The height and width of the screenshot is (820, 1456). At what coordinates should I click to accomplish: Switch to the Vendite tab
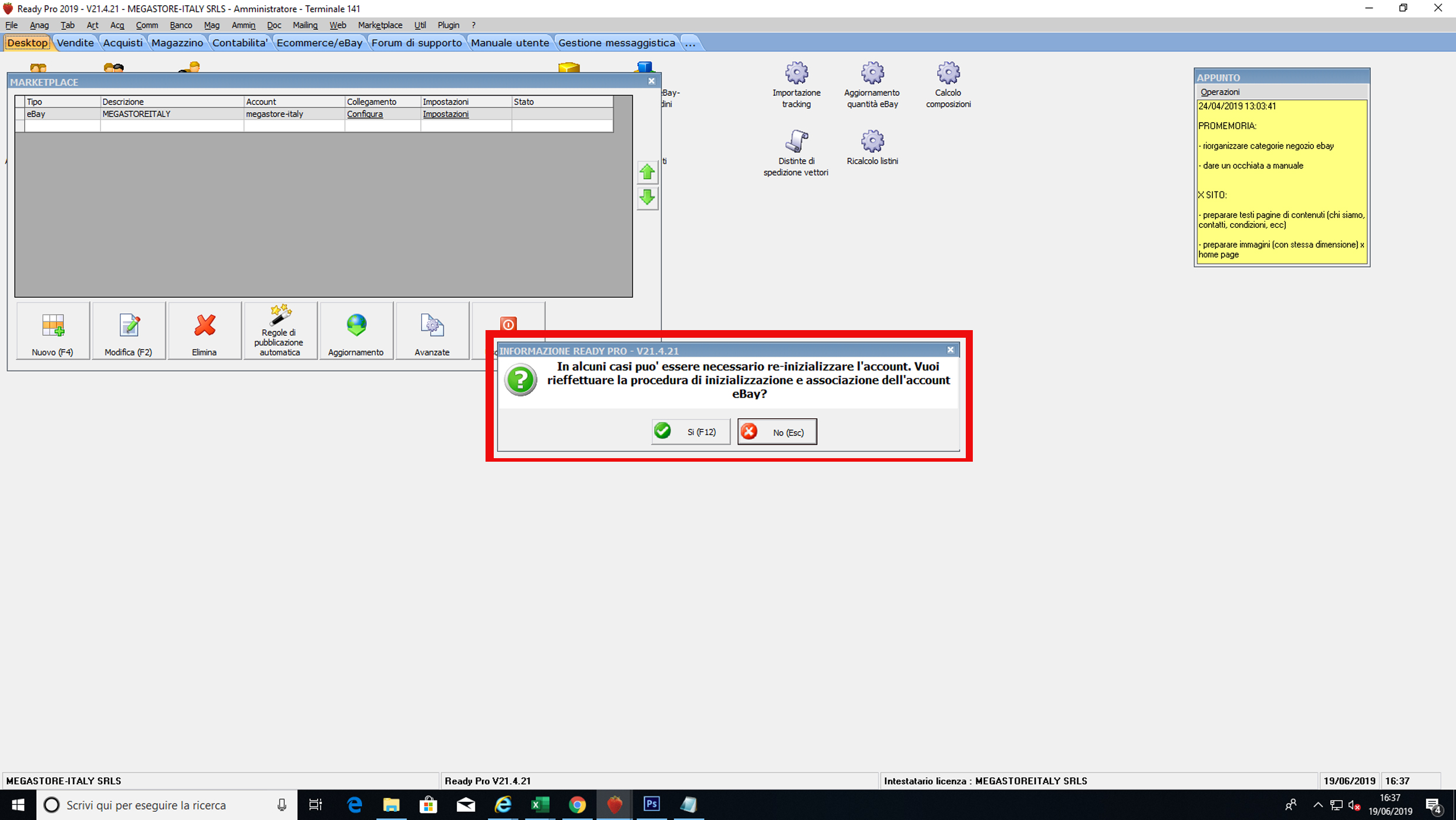(x=75, y=43)
